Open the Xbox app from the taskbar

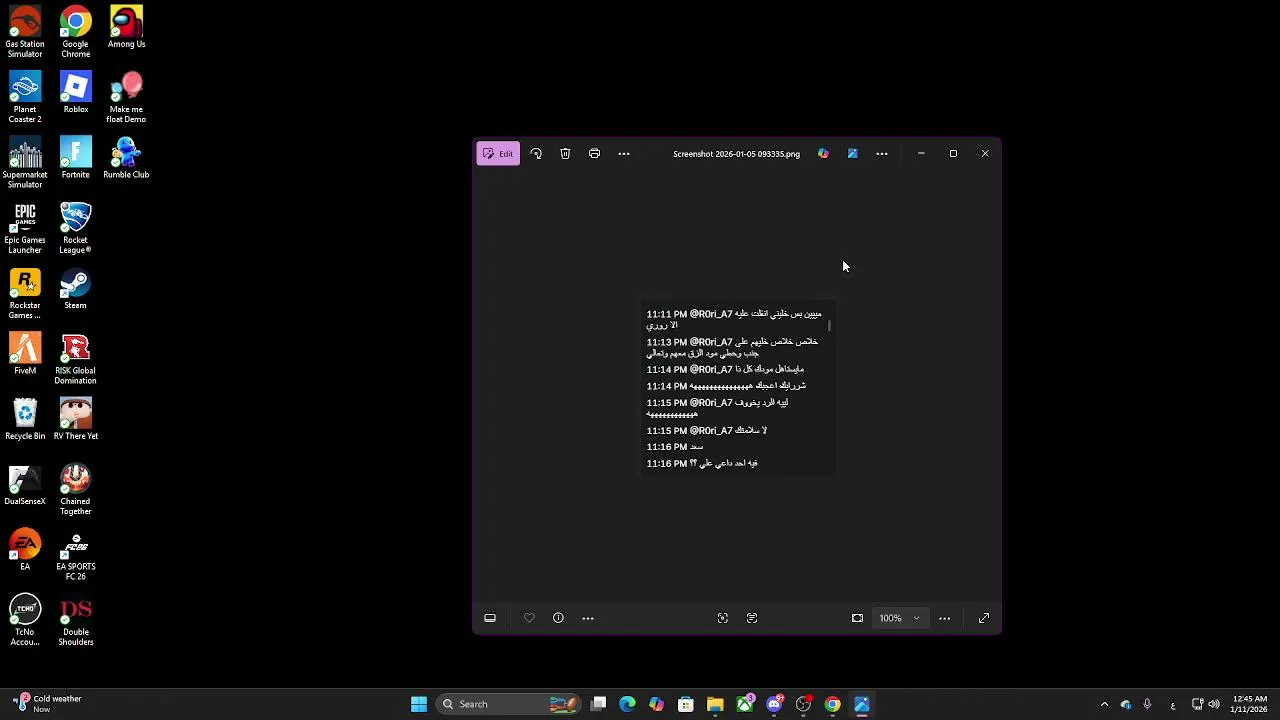744,704
